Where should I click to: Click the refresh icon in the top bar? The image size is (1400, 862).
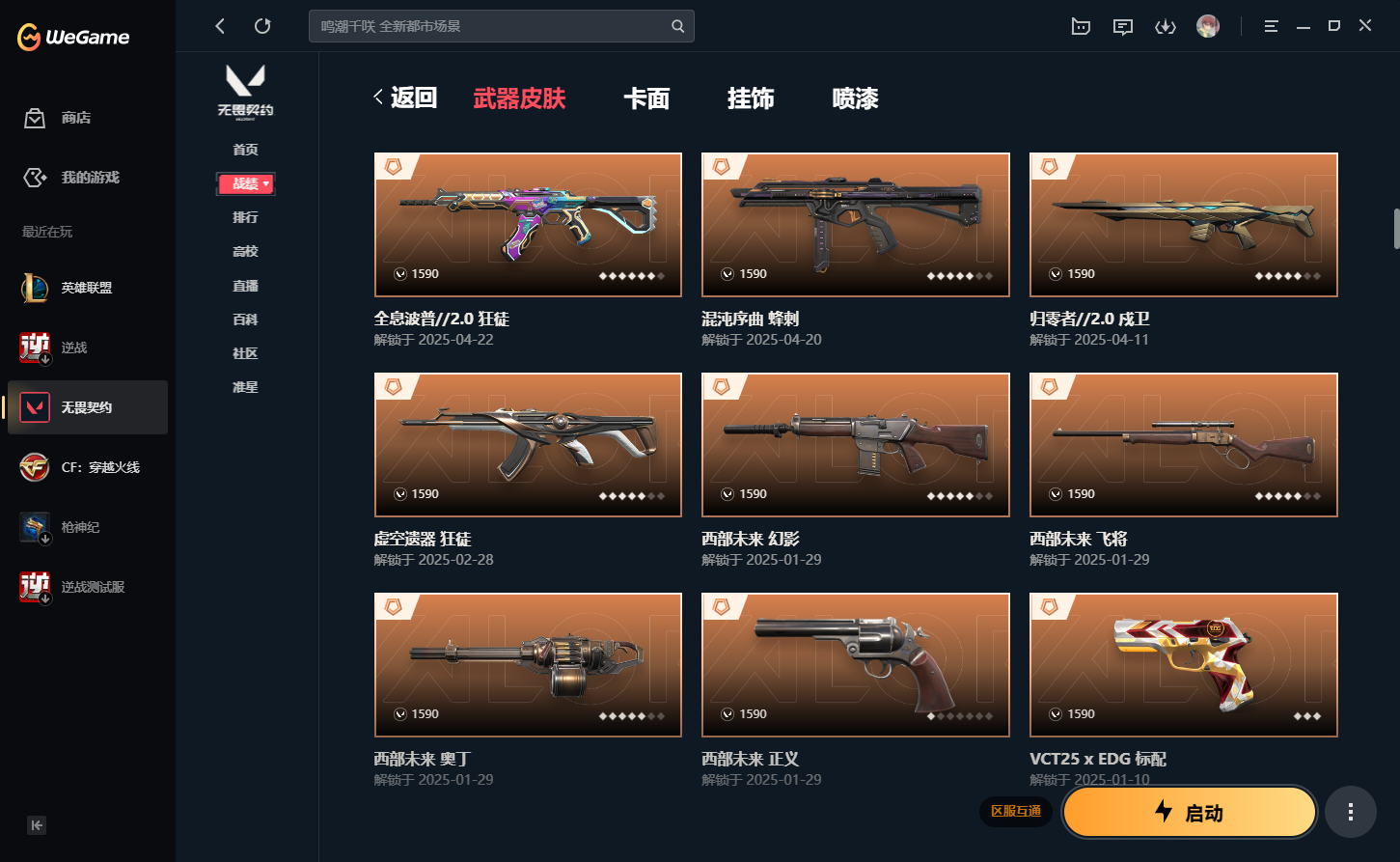point(262,26)
